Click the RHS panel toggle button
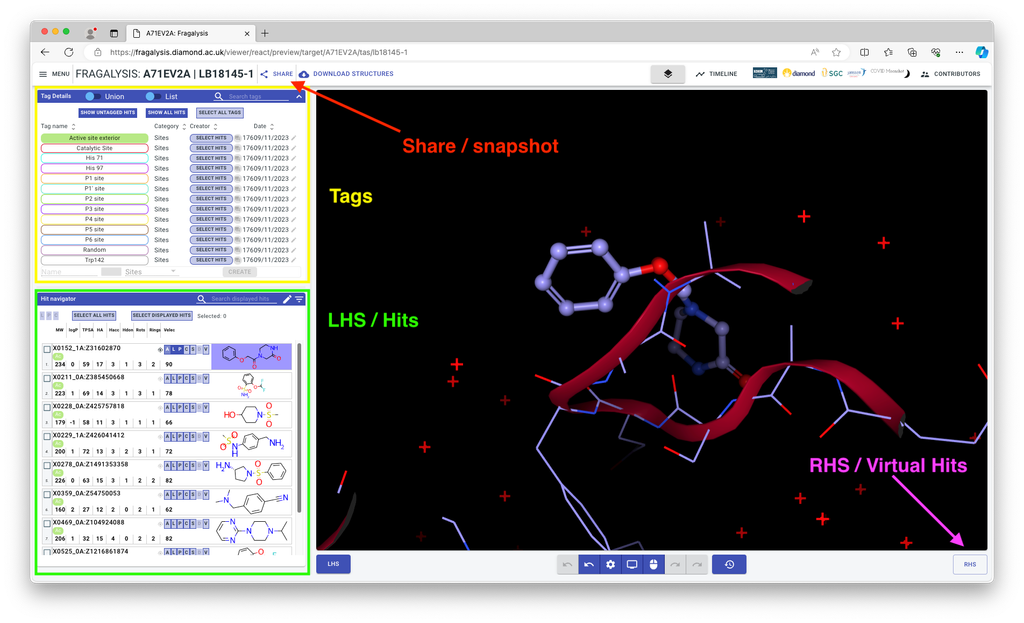The width and height of the screenshot is (1024, 623). tap(970, 564)
